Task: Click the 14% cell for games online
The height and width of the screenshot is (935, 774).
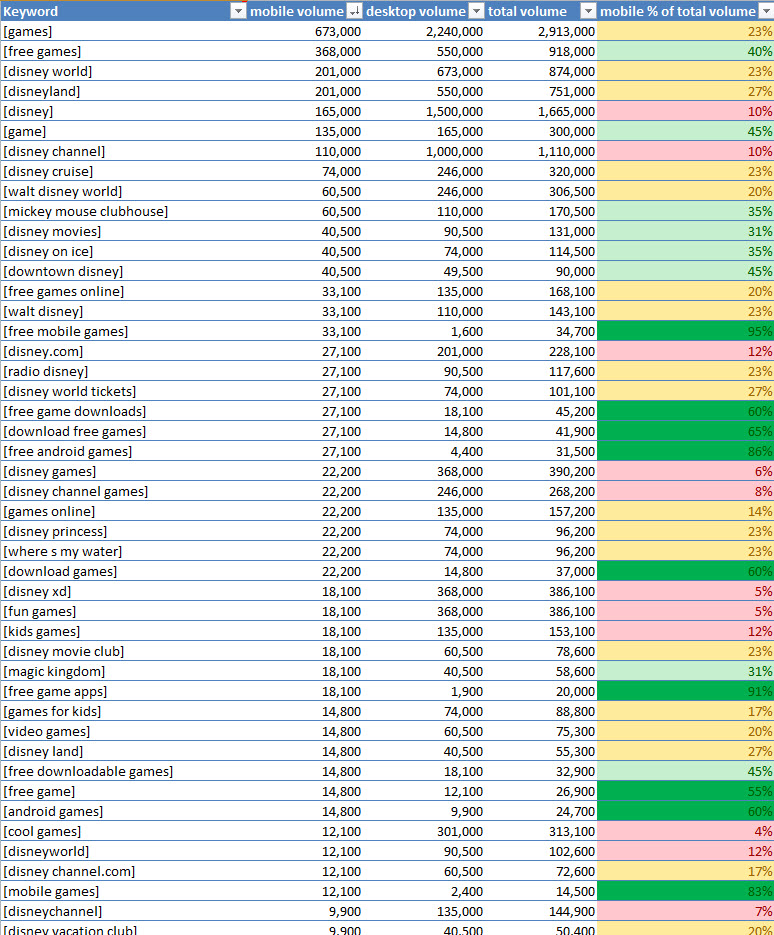Action: 686,511
